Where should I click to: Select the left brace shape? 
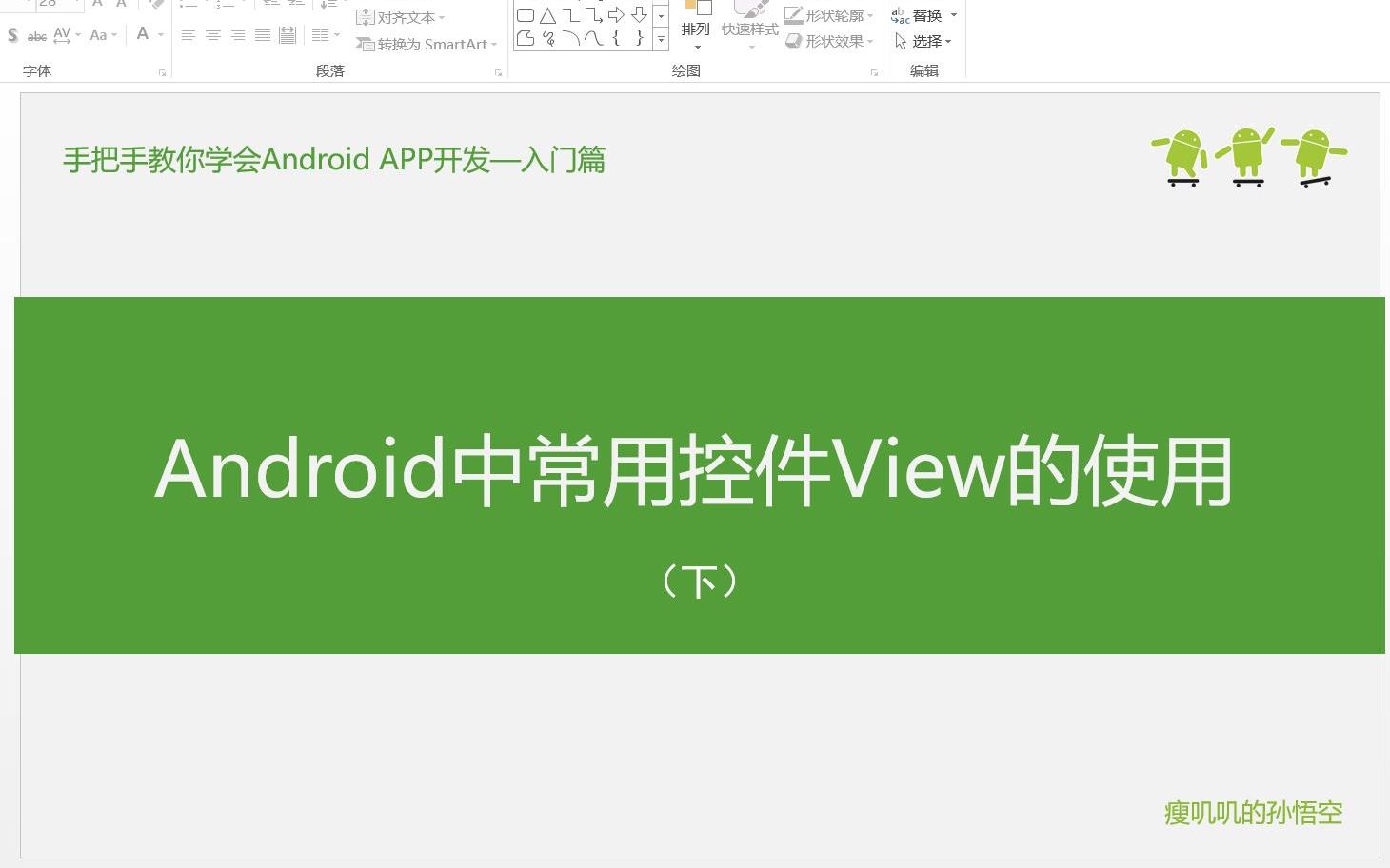[x=616, y=38]
